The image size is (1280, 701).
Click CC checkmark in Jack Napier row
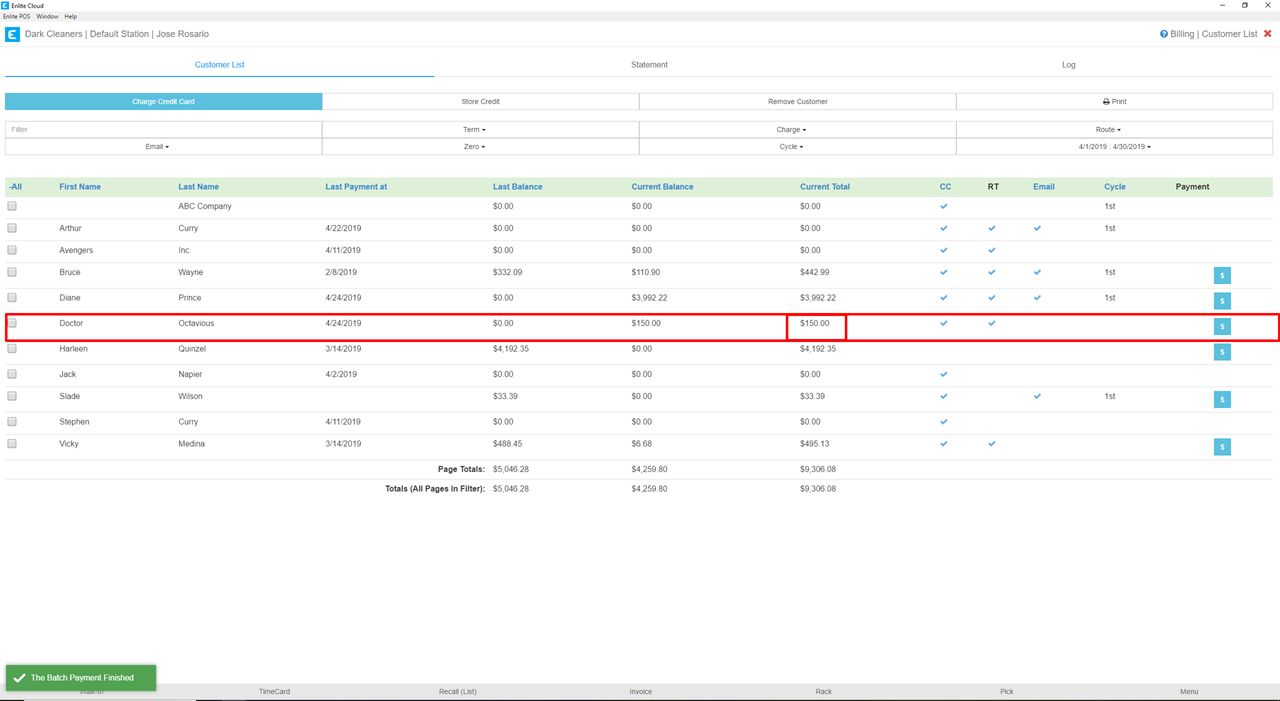[944, 374]
